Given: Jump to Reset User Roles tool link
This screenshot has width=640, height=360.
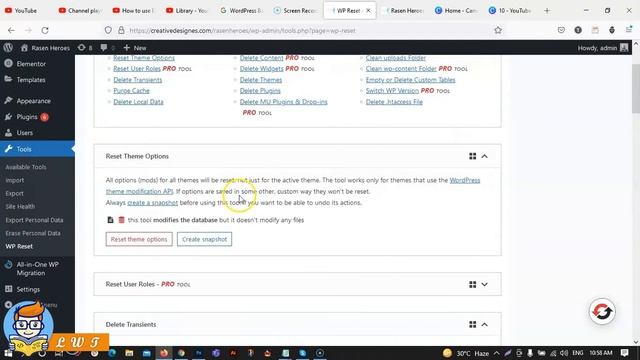Looking at the screenshot, I should click(x=137, y=69).
